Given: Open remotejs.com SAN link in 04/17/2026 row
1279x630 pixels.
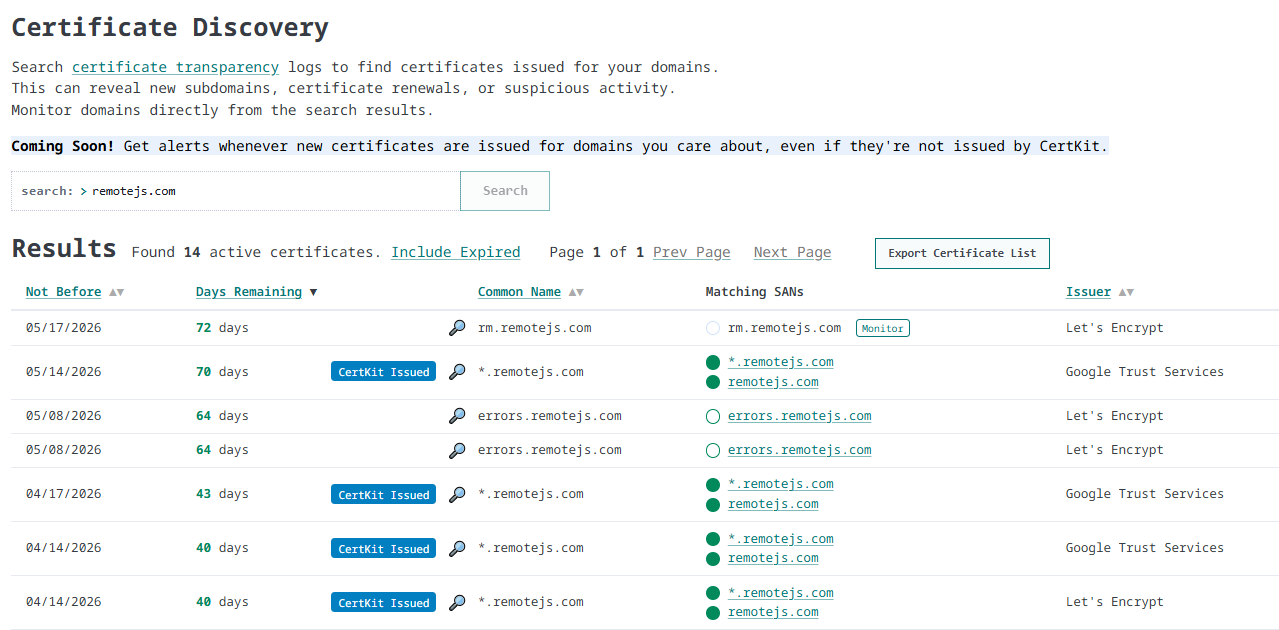Looking at the screenshot, I should tap(773, 504).
